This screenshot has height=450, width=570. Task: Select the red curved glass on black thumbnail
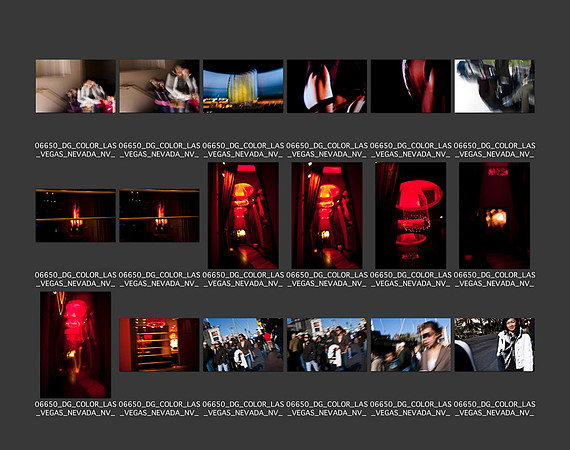410,86
